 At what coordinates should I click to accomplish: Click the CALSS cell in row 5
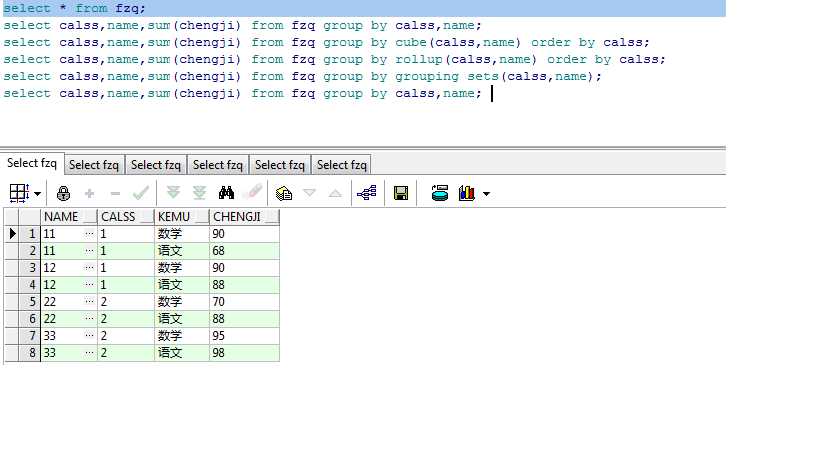click(126, 302)
